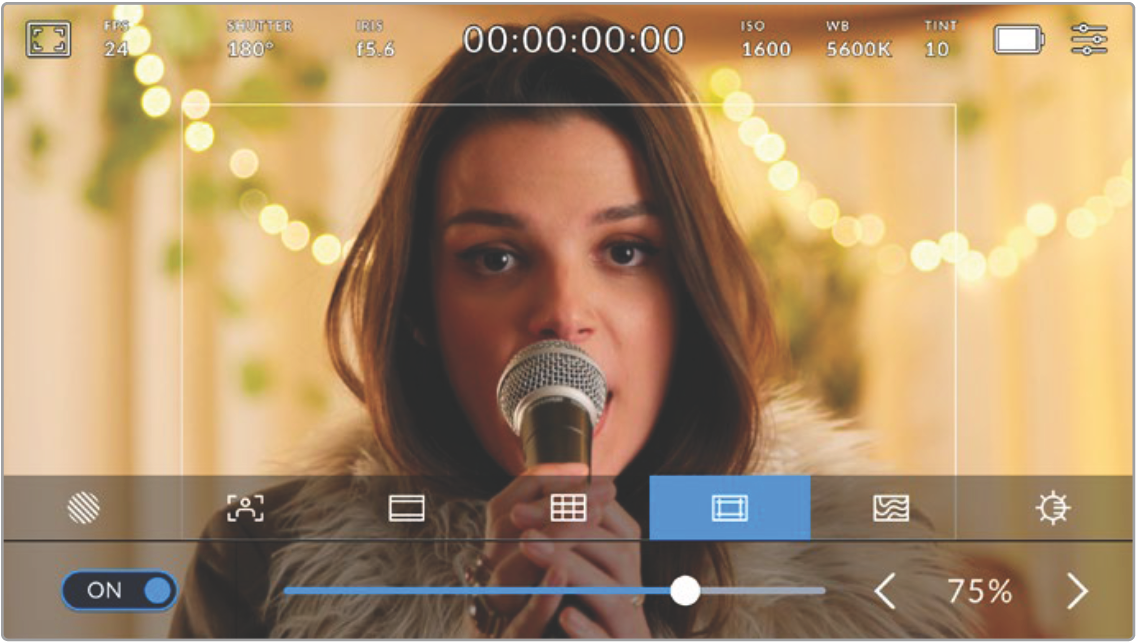Increase safe area with right arrow
Viewport: 1137px width, 643px height.
pos(1078,591)
